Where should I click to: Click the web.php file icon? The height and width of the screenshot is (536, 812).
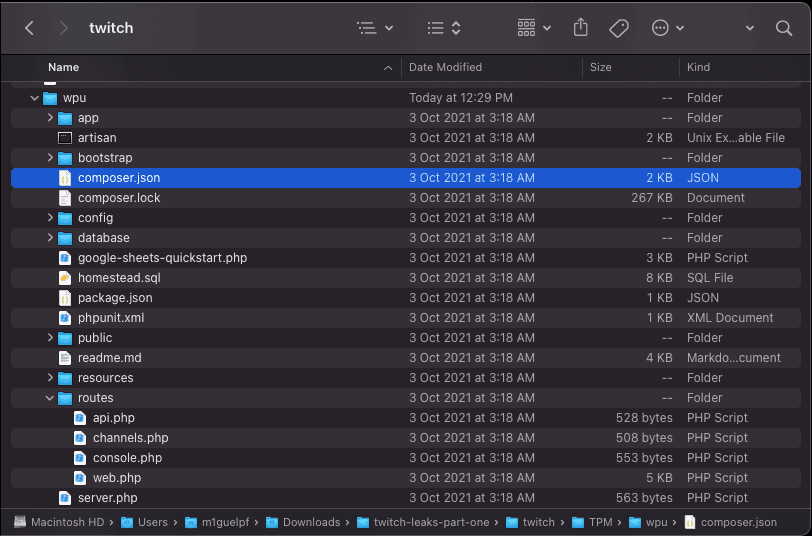click(x=80, y=478)
